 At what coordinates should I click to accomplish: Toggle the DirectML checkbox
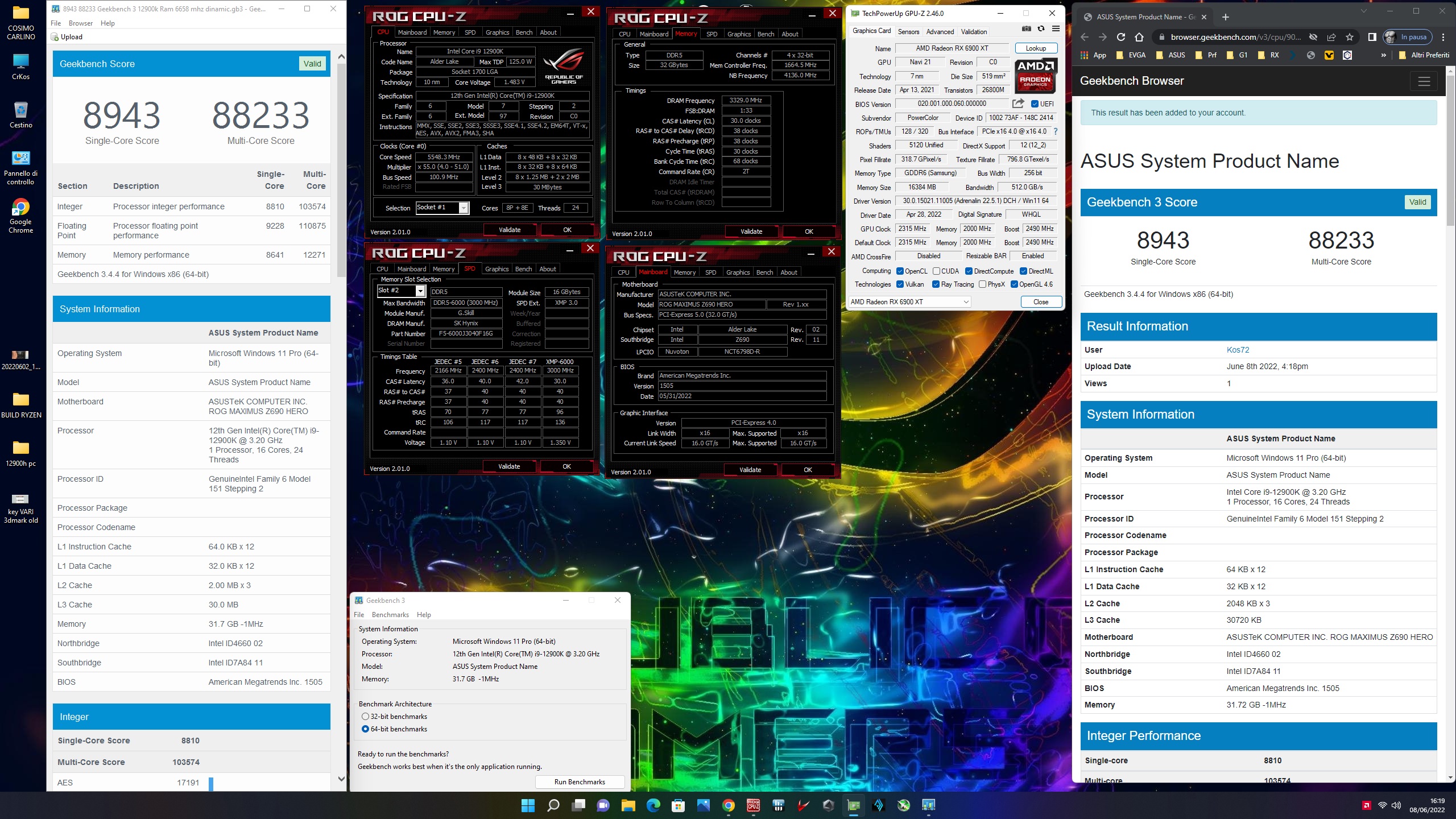(1023, 271)
